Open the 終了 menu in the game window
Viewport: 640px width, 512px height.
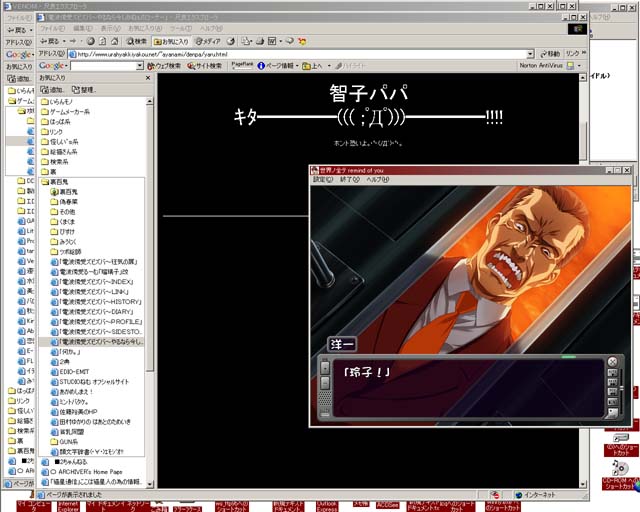350,180
